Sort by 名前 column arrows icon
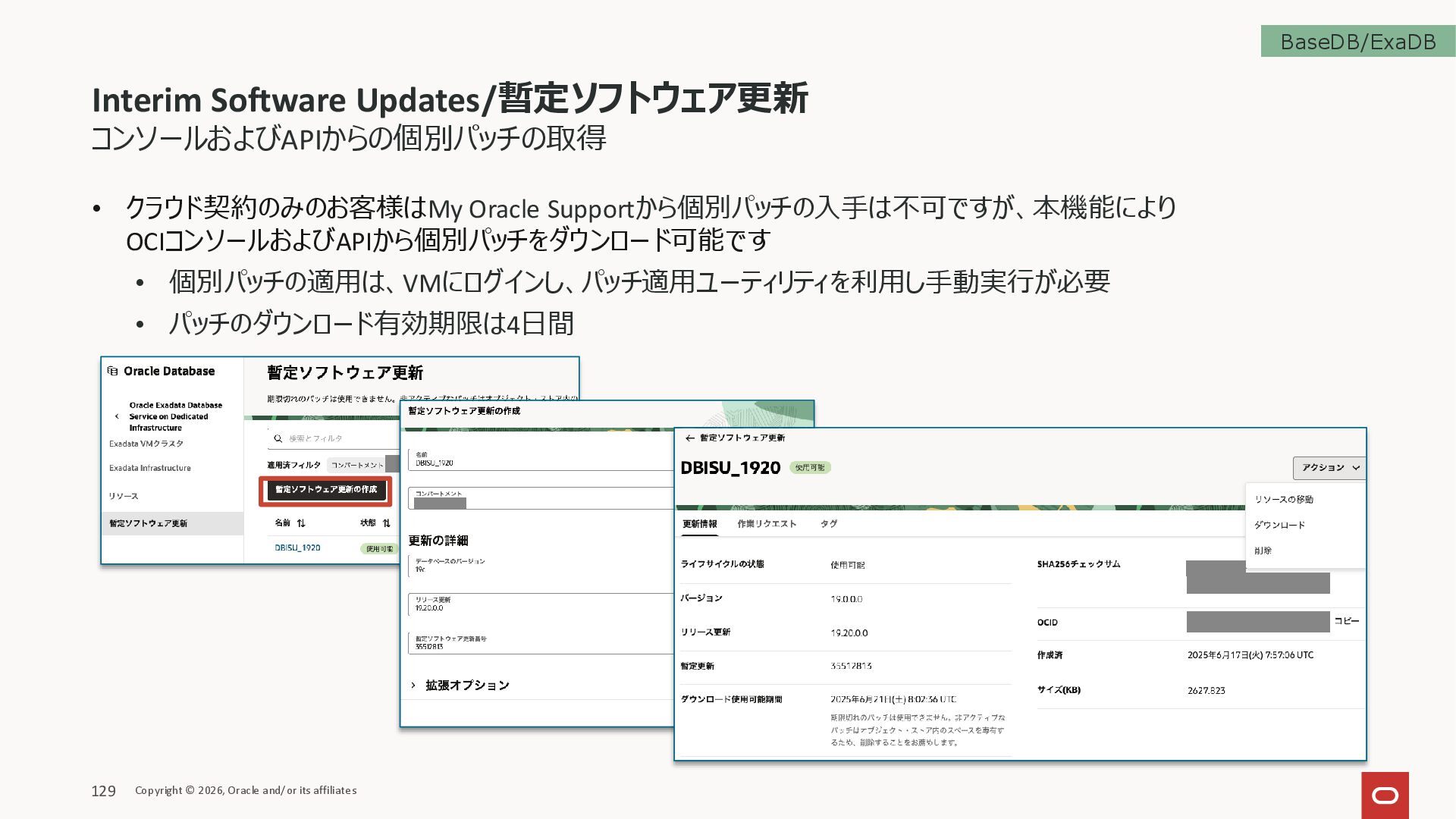 301,523
